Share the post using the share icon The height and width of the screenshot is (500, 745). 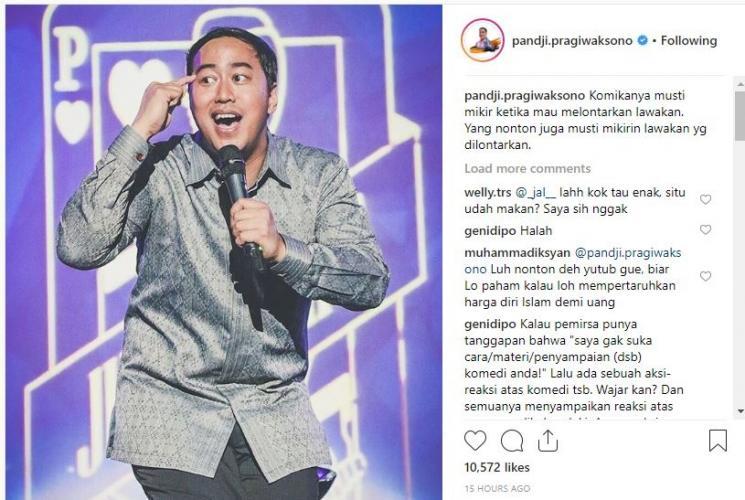(547, 441)
